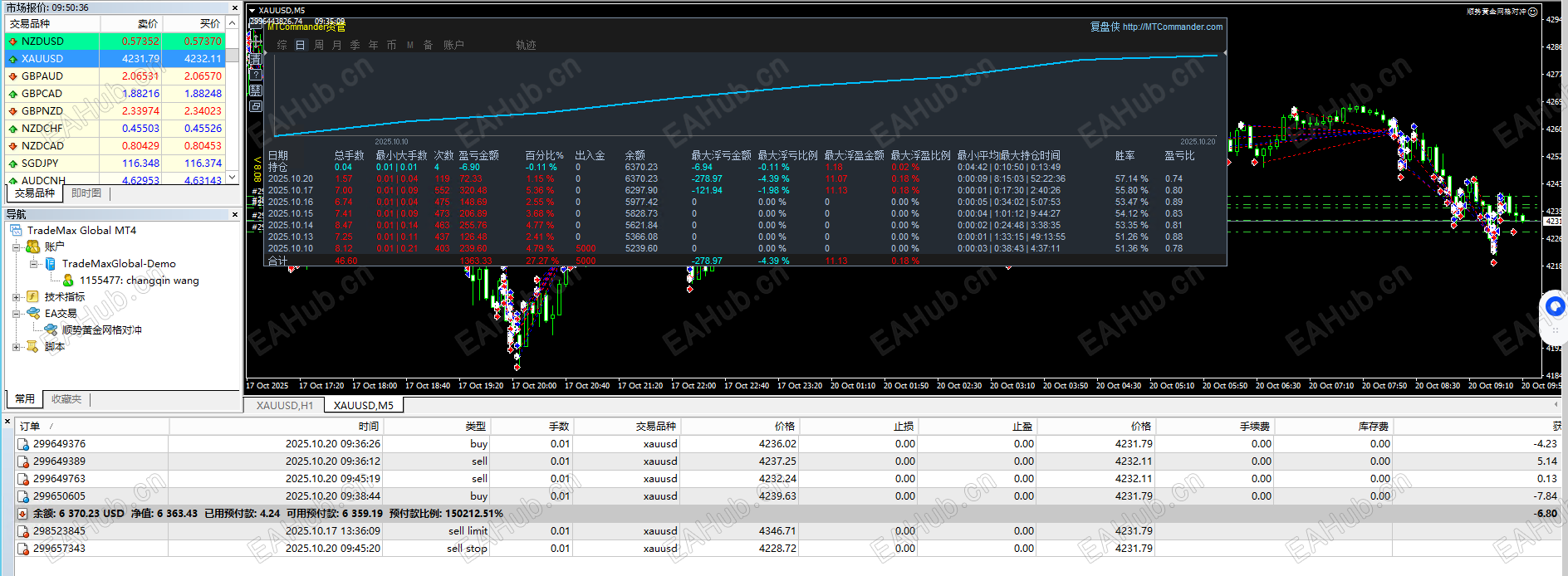Image resolution: width=1568 pixels, height=576 pixels.
Task: Click the smiley face EA icon on chart
Action: (1532, 12)
